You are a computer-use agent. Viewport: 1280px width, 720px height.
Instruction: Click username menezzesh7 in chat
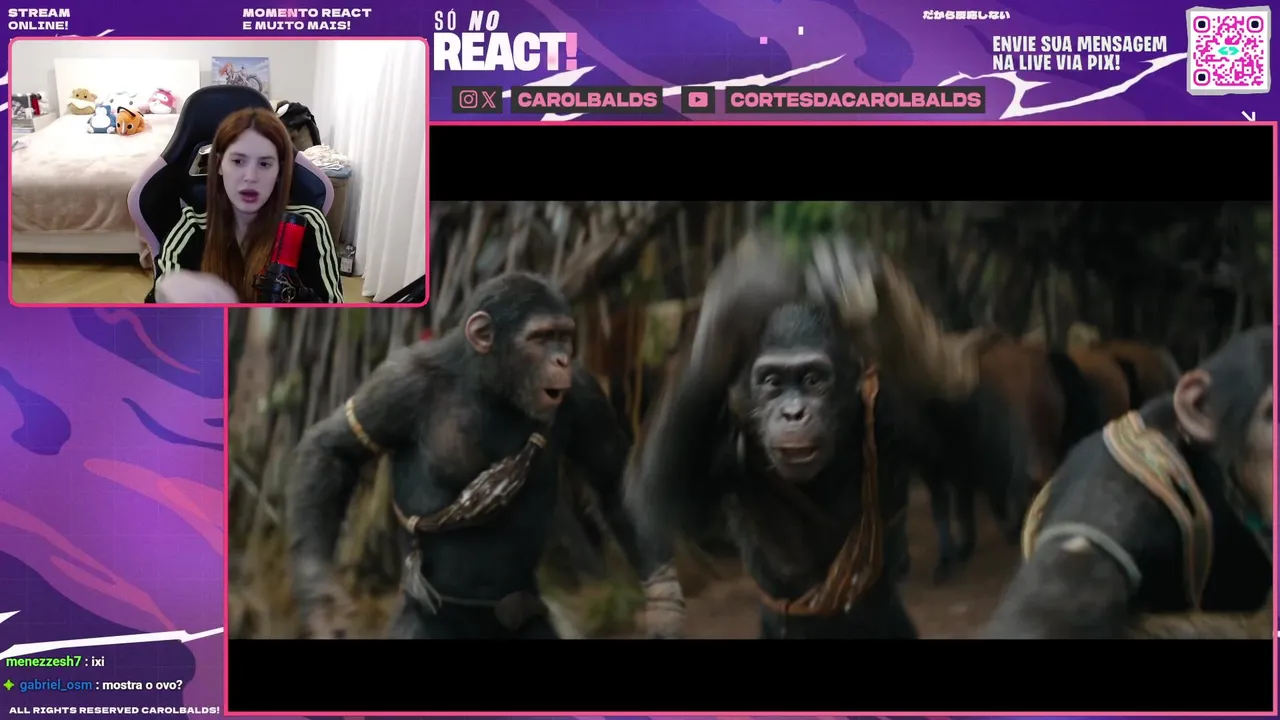pos(43,662)
